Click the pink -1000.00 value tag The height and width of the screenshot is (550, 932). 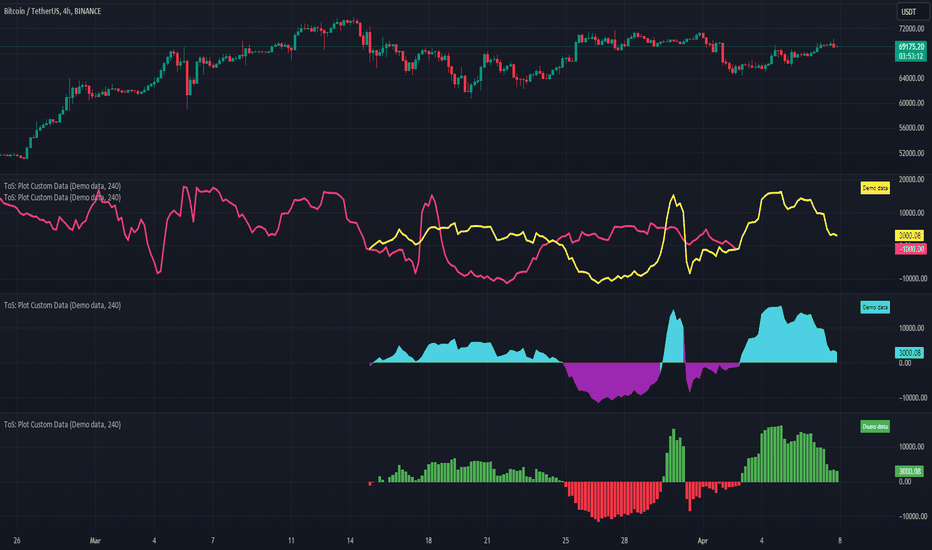911,249
